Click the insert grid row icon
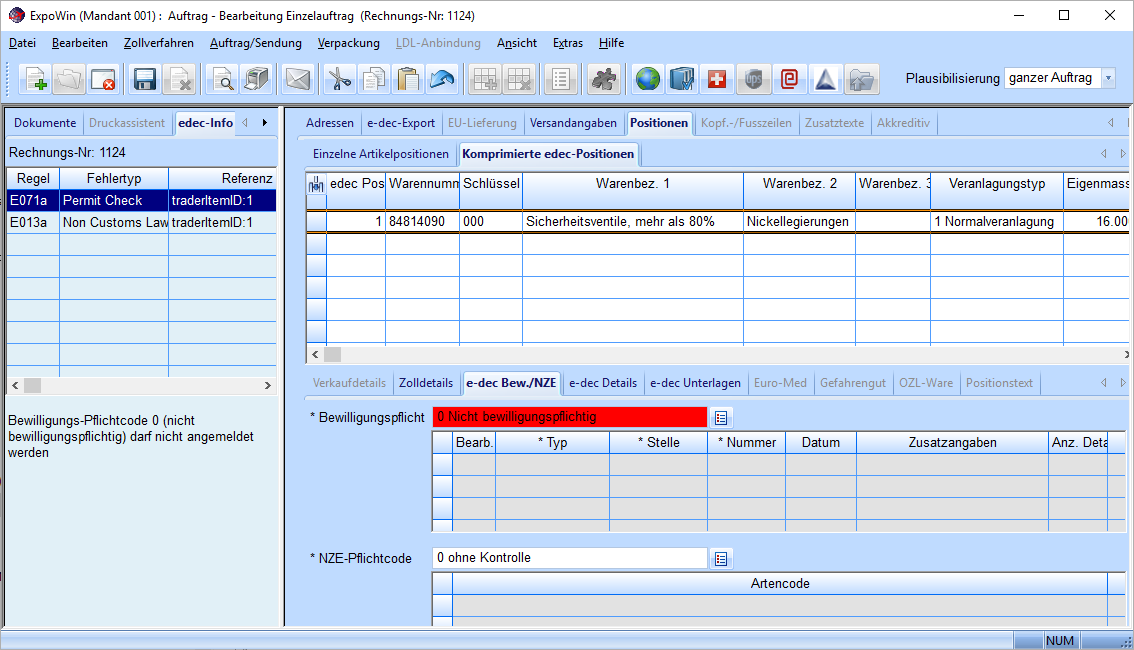 click(x=485, y=79)
